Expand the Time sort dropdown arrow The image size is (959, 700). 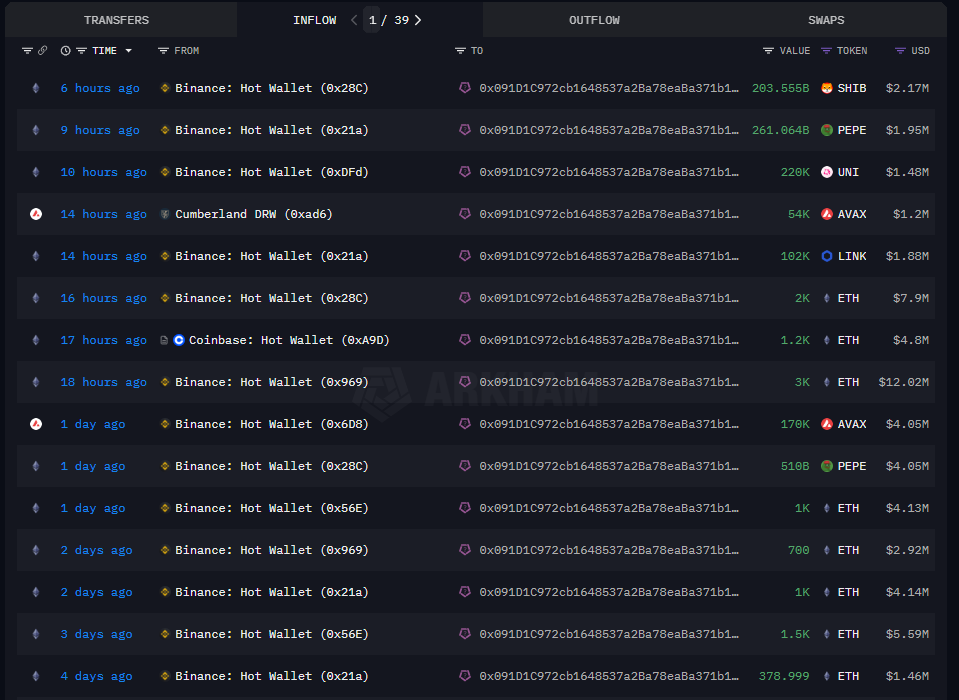[x=128, y=51]
